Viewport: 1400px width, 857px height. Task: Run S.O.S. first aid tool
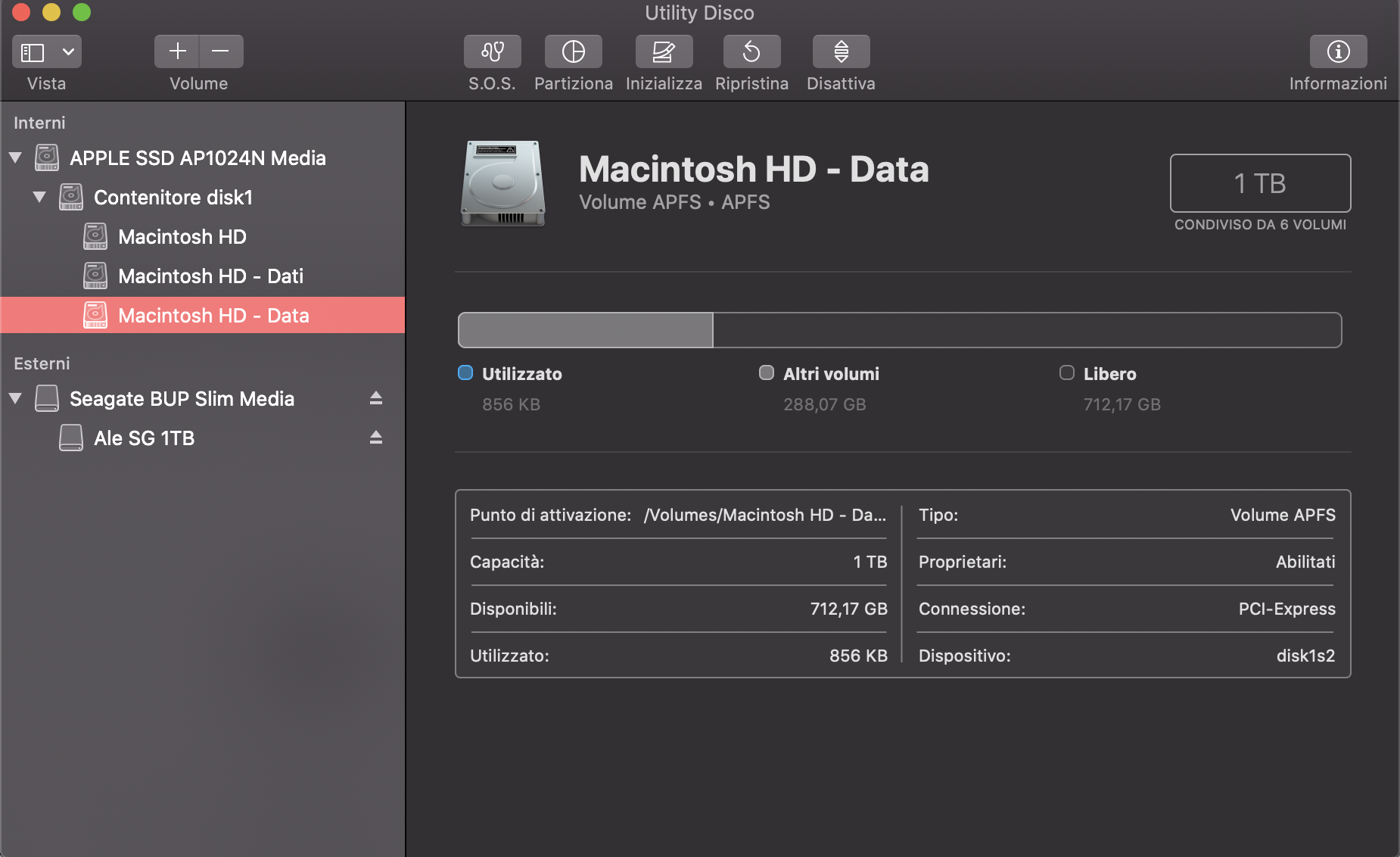(492, 52)
